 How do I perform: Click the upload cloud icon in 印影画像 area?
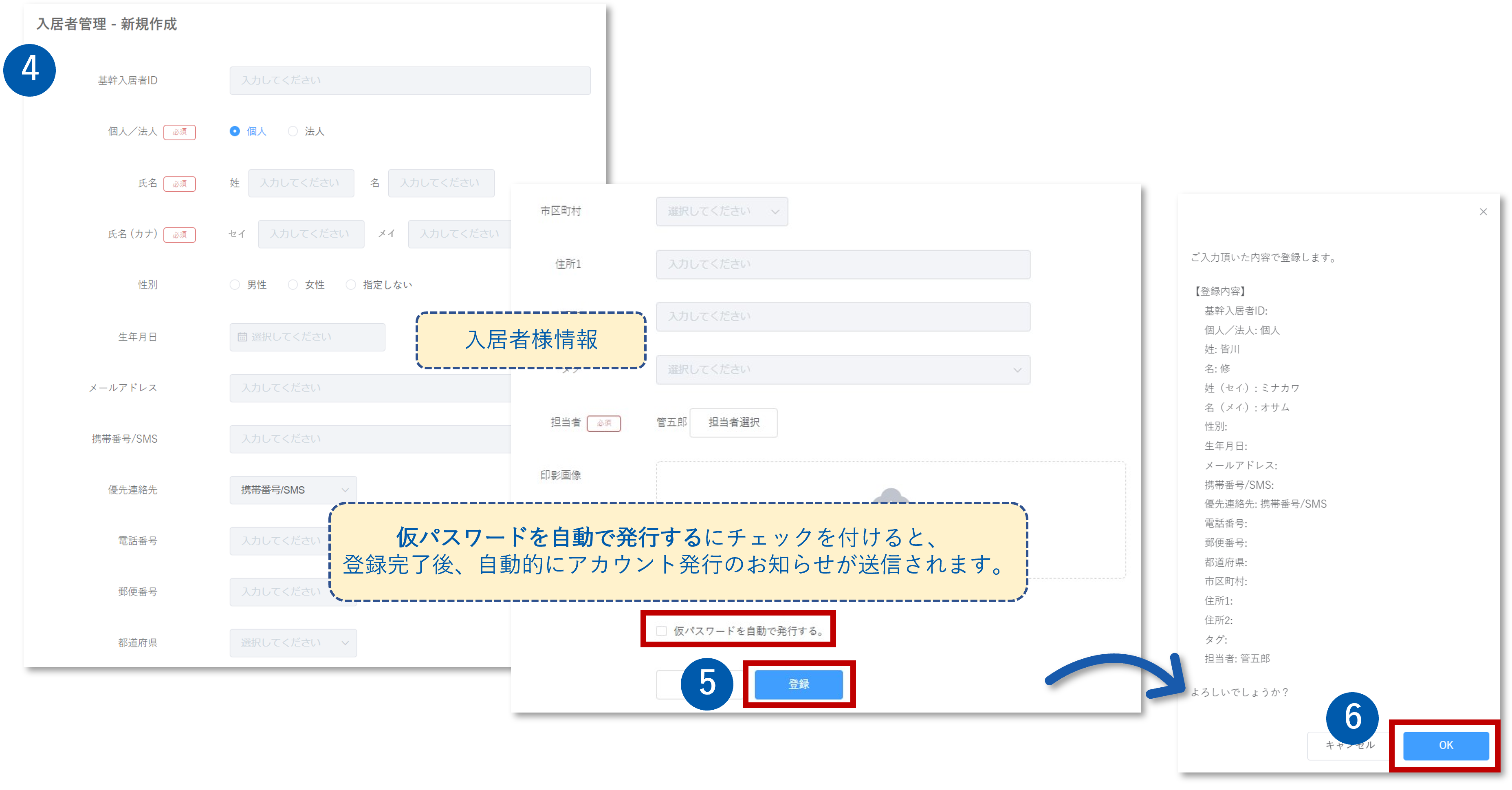(x=890, y=495)
